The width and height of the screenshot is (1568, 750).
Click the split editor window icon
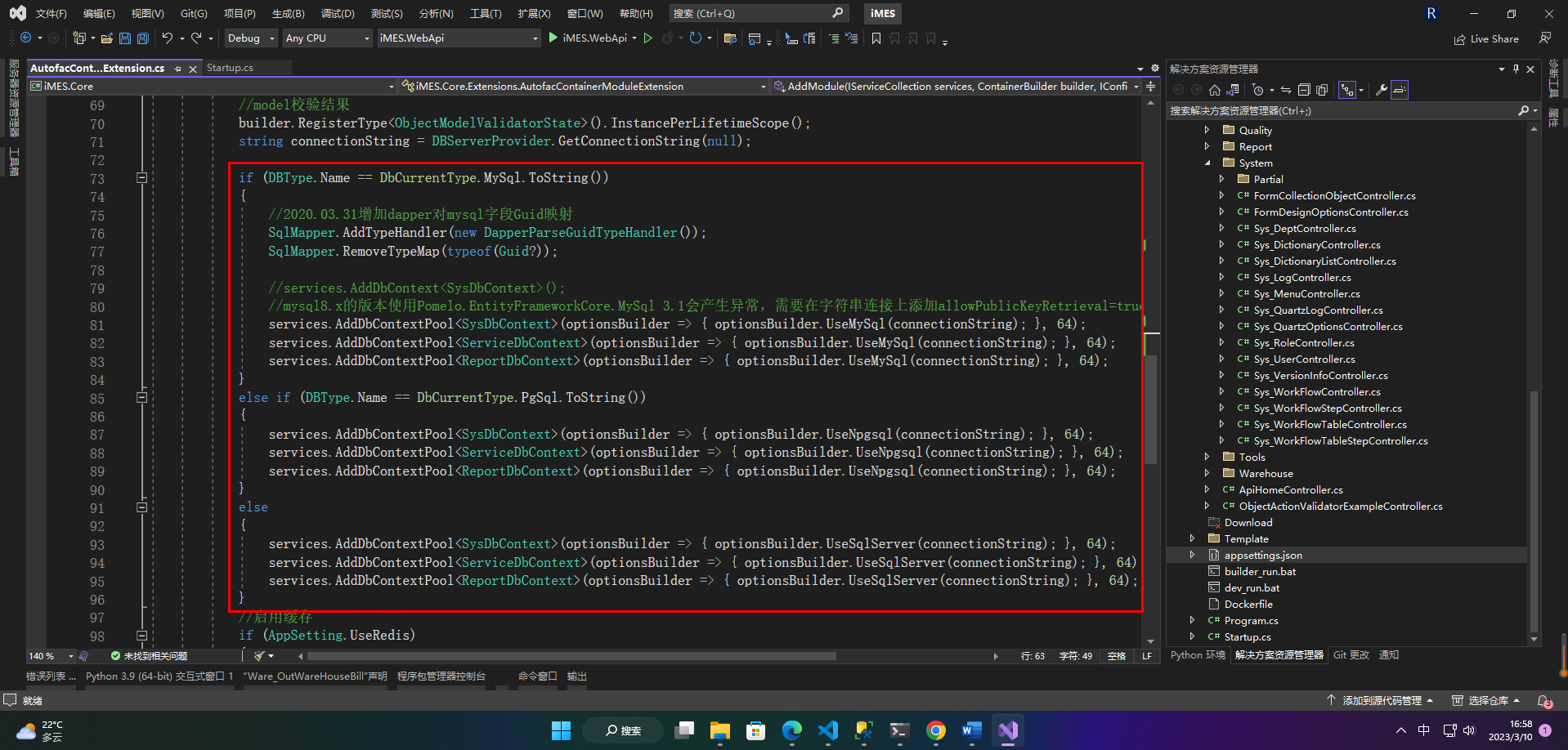1151,86
